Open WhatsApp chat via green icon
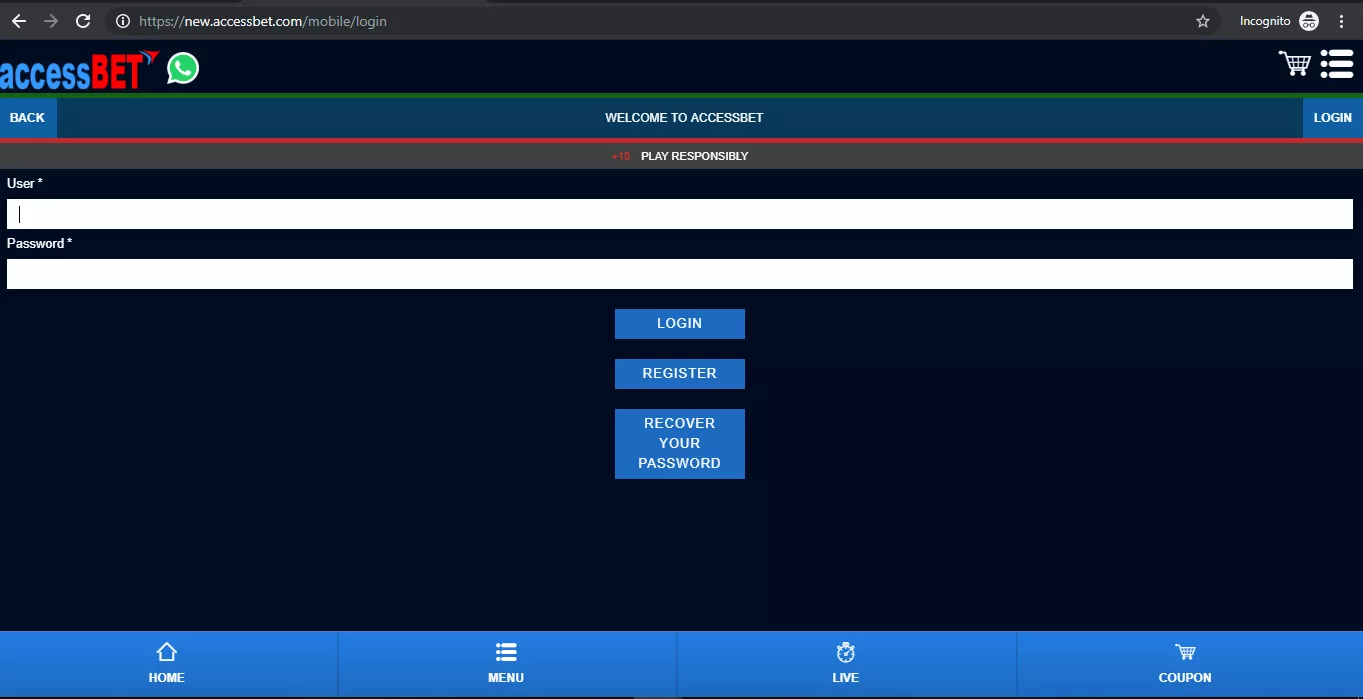 [182, 68]
